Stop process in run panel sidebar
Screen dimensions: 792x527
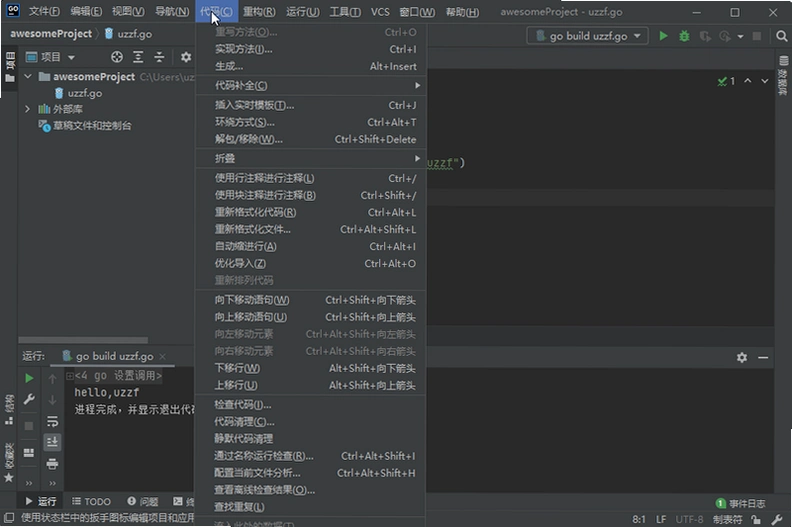click(29, 425)
